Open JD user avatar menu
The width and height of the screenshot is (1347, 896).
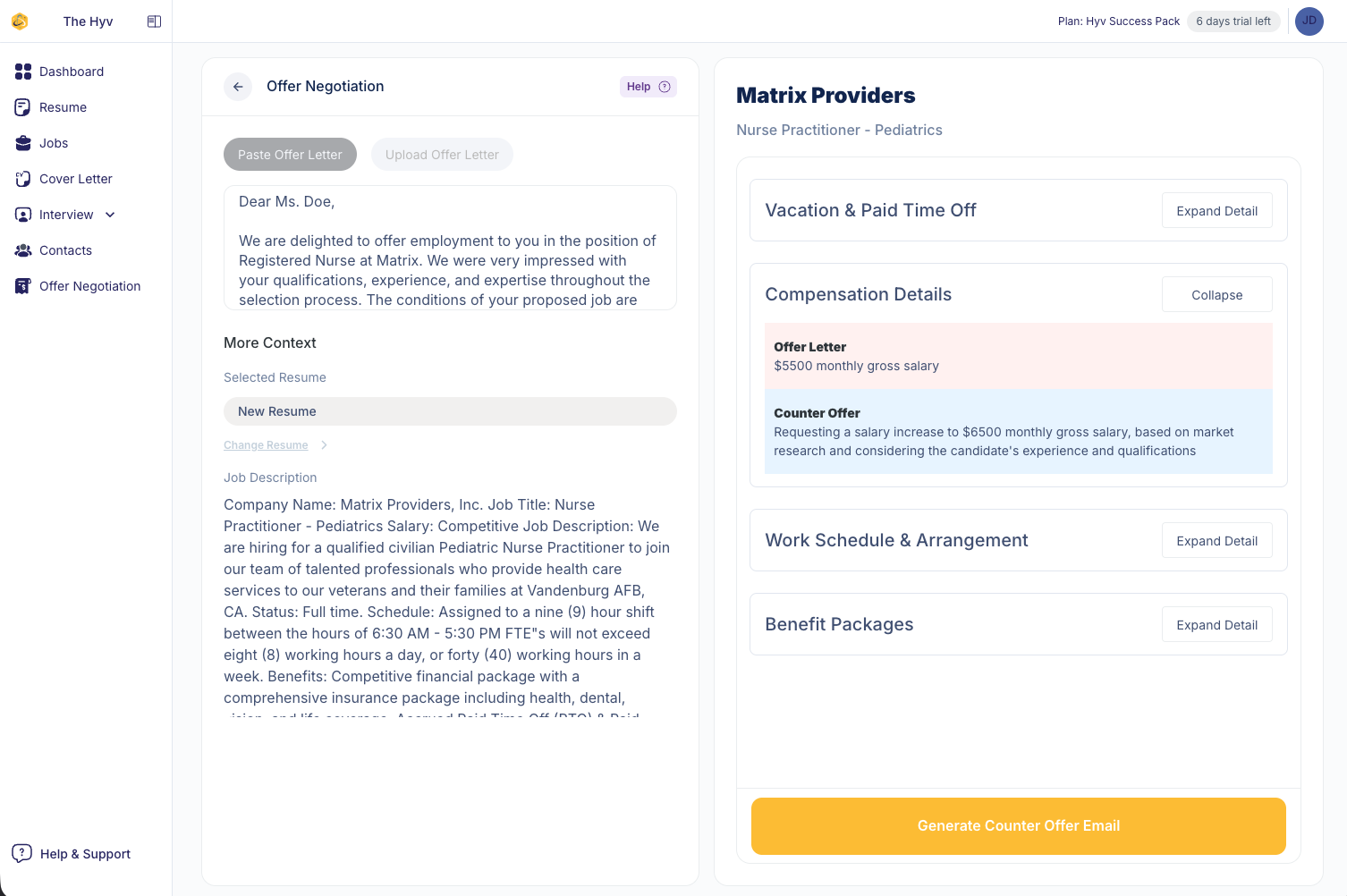[x=1309, y=21]
